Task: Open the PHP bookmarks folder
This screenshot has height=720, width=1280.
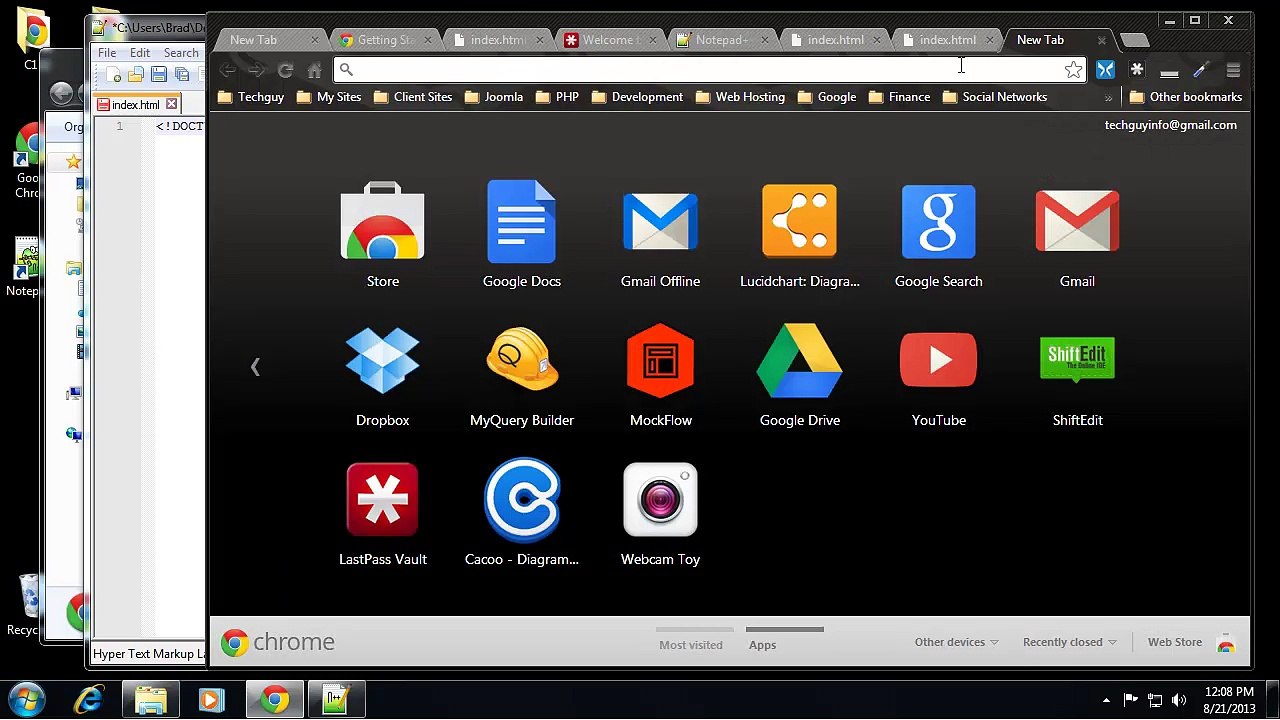Action: (x=557, y=97)
